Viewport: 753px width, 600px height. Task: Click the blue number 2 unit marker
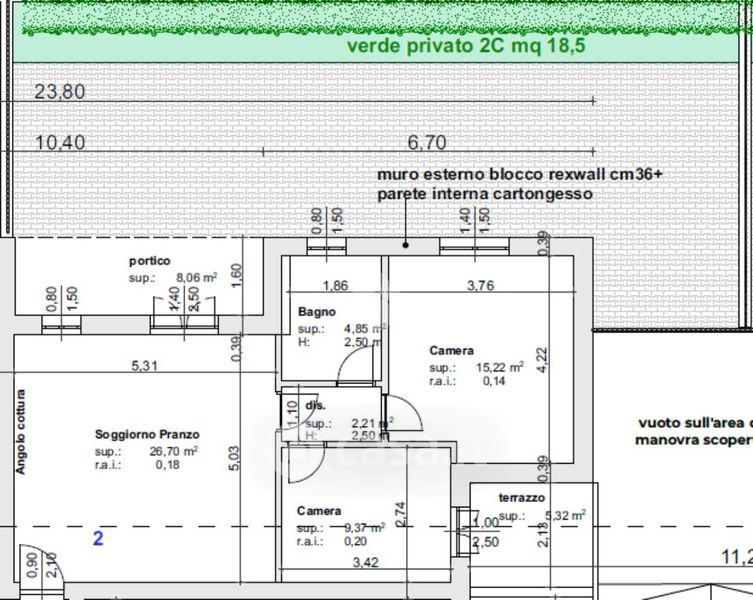(x=98, y=539)
